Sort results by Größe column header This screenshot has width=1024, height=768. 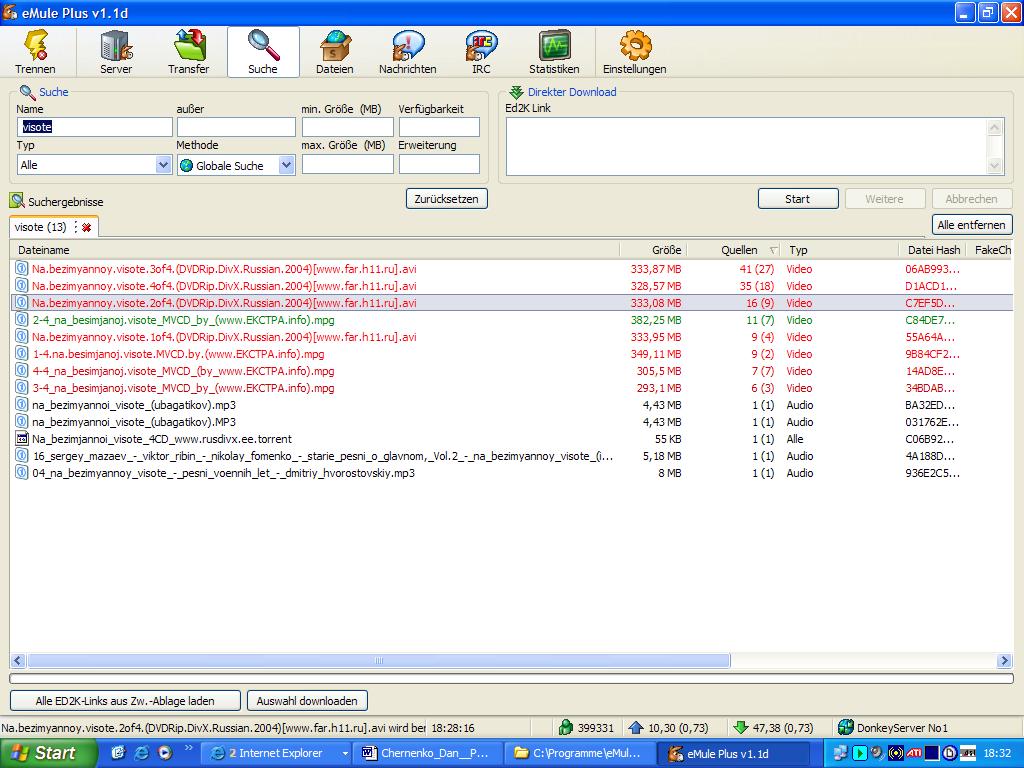(x=654, y=249)
